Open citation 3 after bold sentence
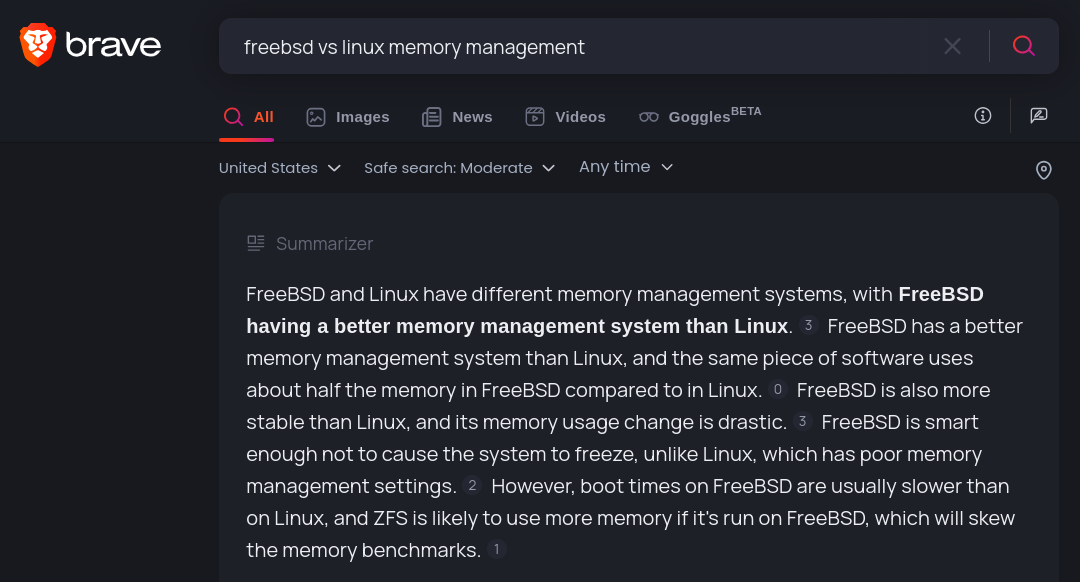This screenshot has height=582, width=1080. coord(809,325)
